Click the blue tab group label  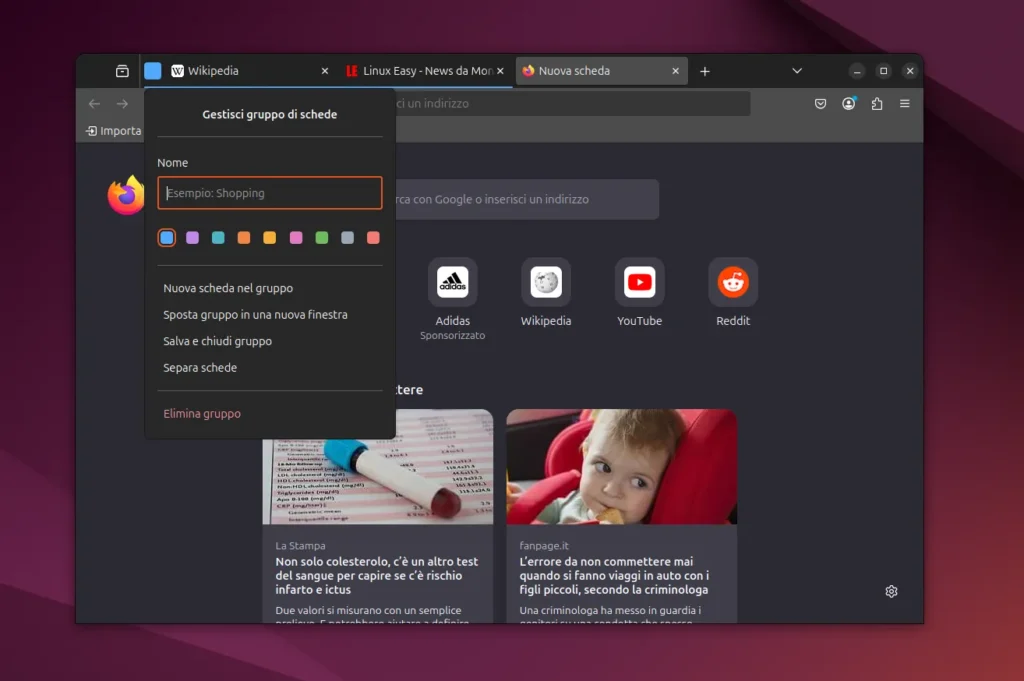pyautogui.click(x=153, y=71)
